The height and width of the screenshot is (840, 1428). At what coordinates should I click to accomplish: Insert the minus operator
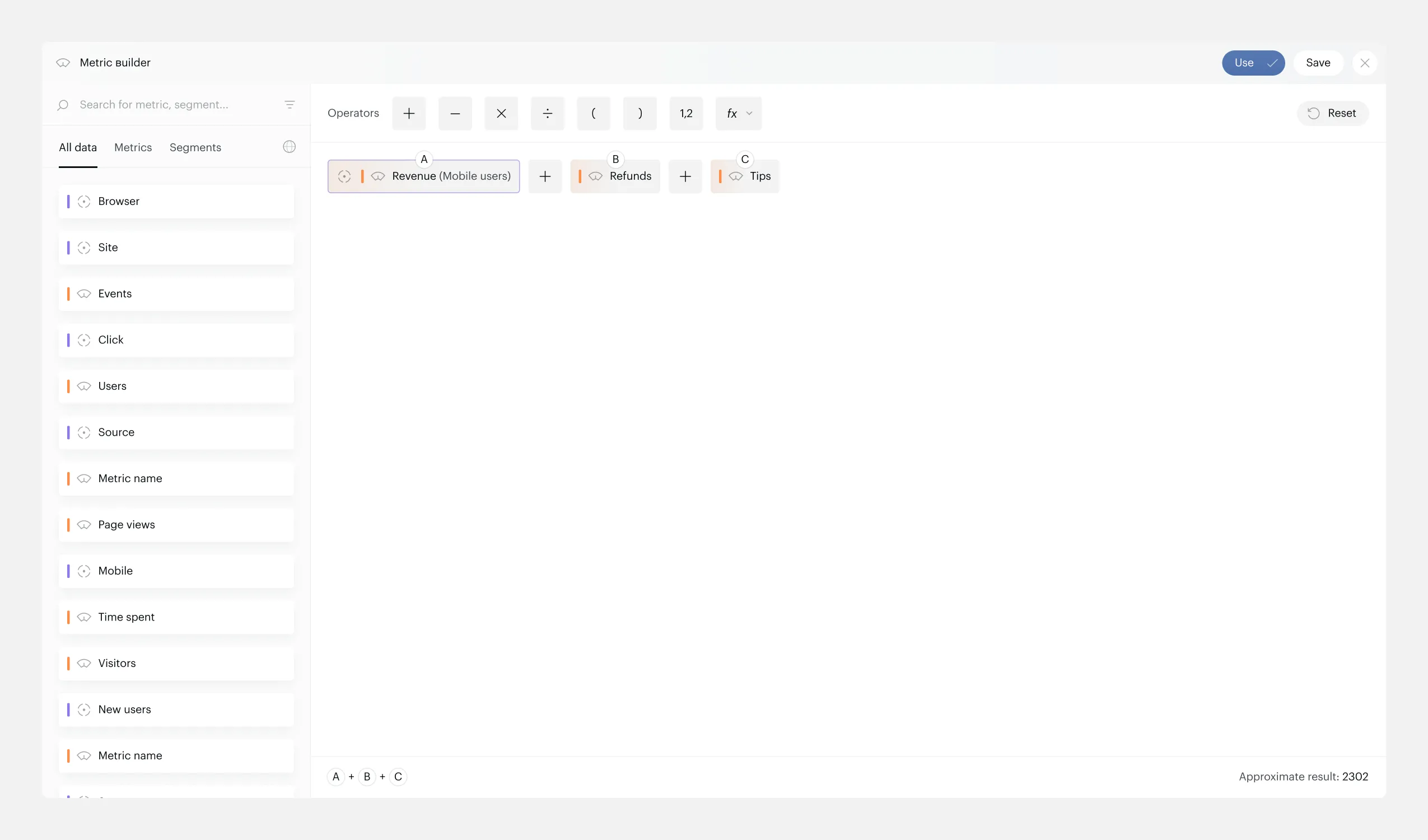(x=455, y=113)
